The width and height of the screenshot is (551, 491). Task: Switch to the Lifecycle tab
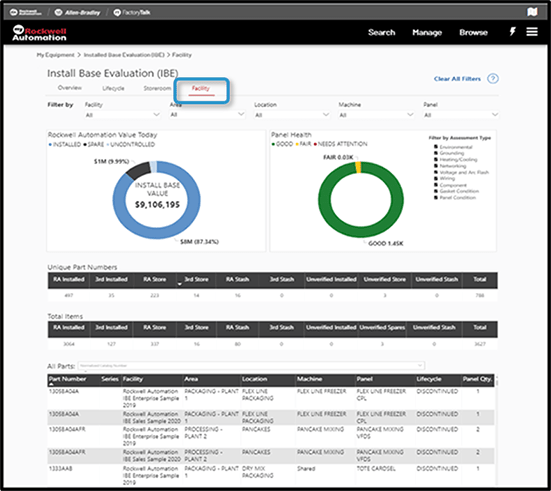point(113,88)
